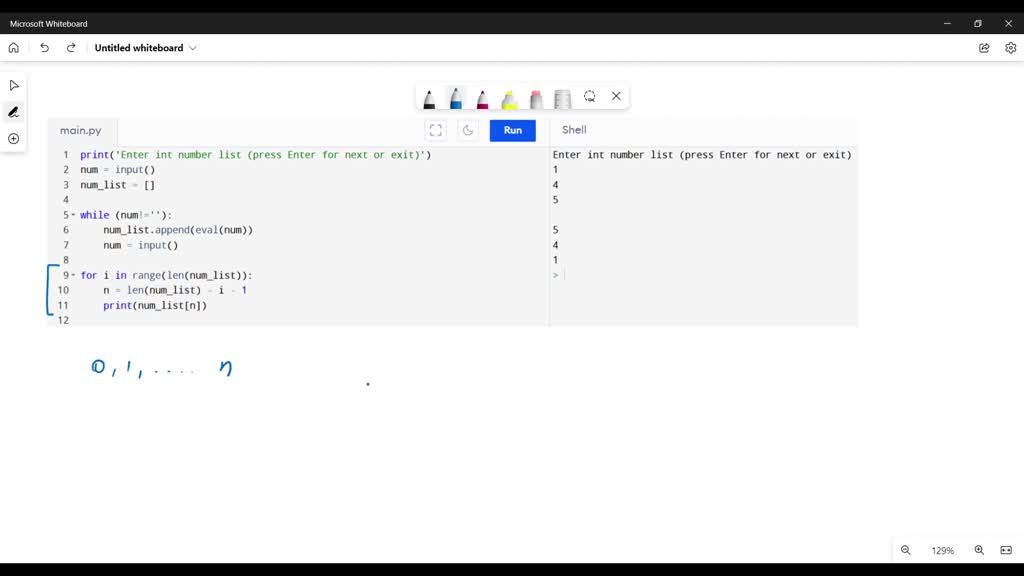Toggle the blue pen selection
The height and width of the screenshot is (576, 1024).
point(455,97)
